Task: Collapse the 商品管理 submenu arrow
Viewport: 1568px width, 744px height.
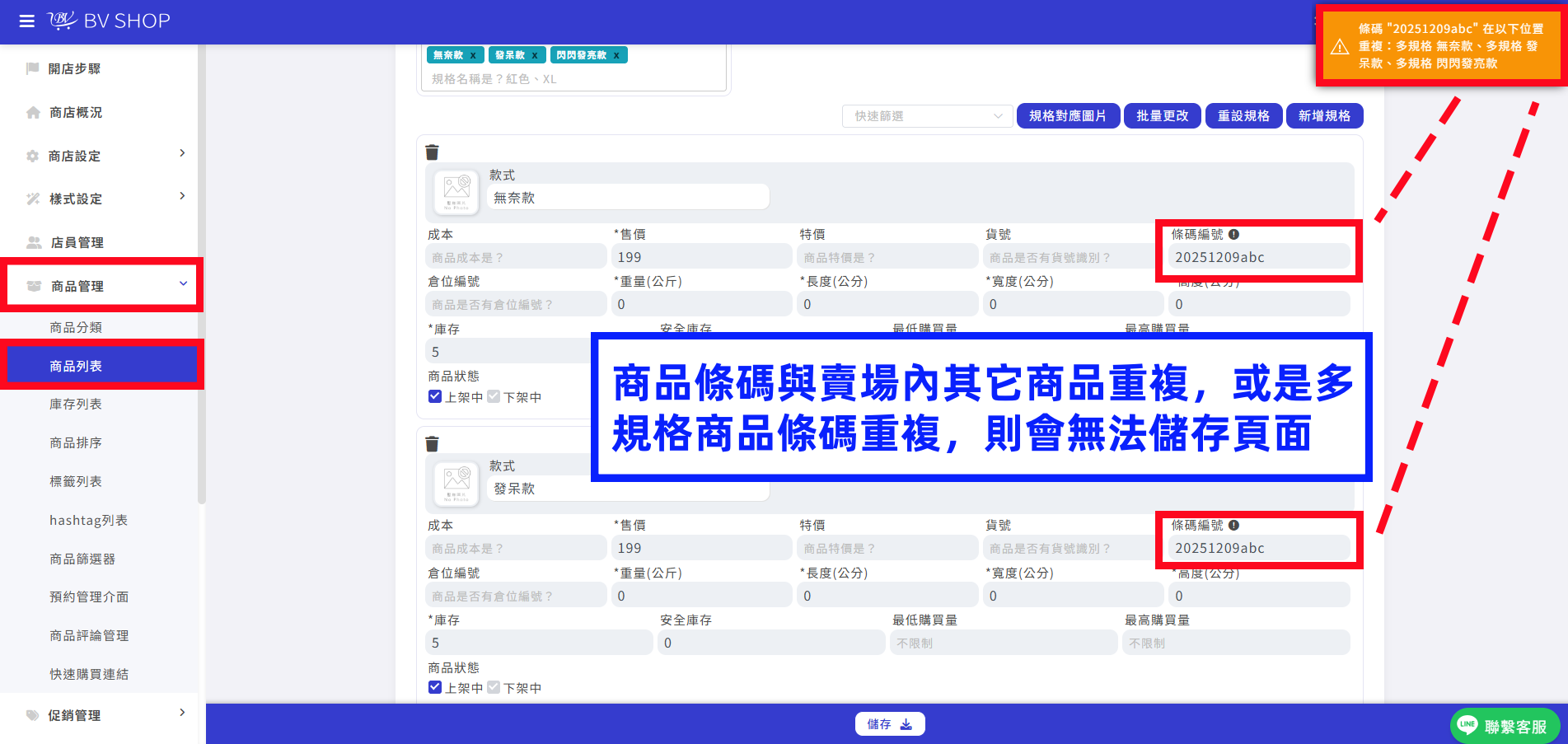Action: pos(183,283)
